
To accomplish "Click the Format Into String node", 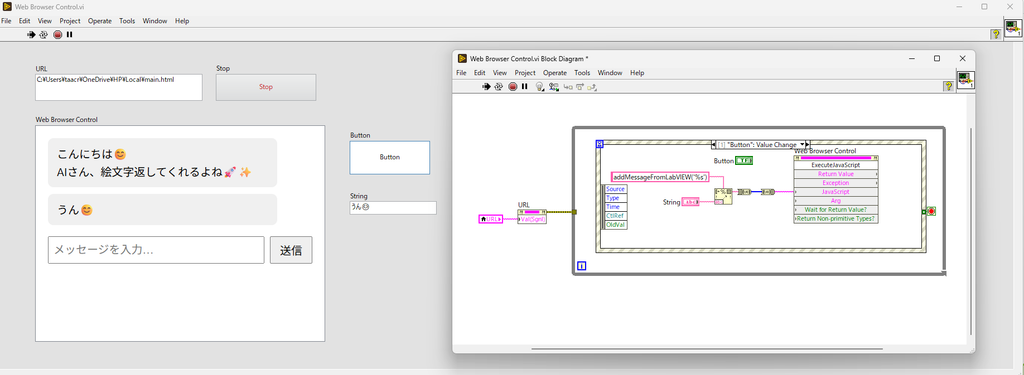I will (x=723, y=196).
